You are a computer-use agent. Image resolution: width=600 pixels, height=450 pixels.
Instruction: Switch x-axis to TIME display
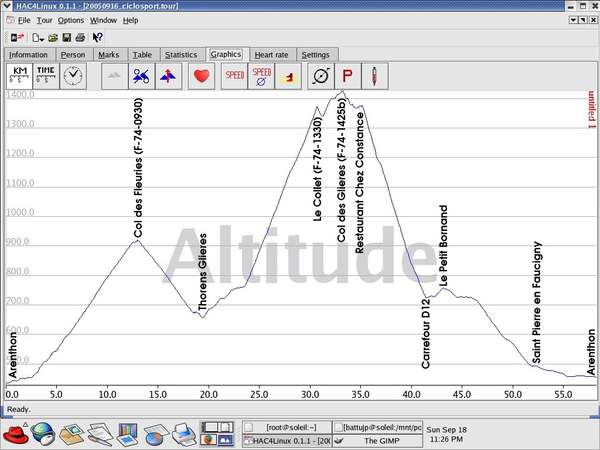pos(46,76)
